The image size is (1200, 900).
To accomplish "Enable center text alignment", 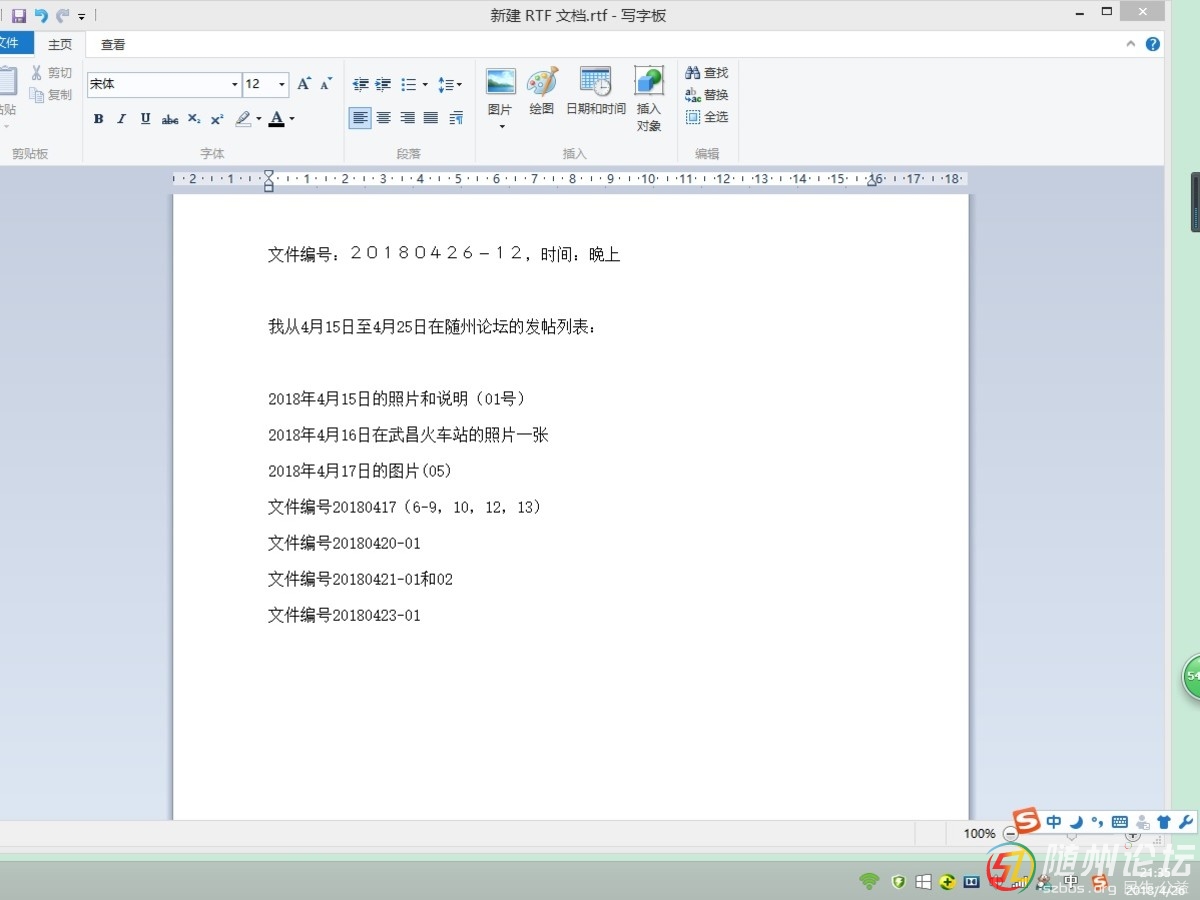I will click(383, 118).
